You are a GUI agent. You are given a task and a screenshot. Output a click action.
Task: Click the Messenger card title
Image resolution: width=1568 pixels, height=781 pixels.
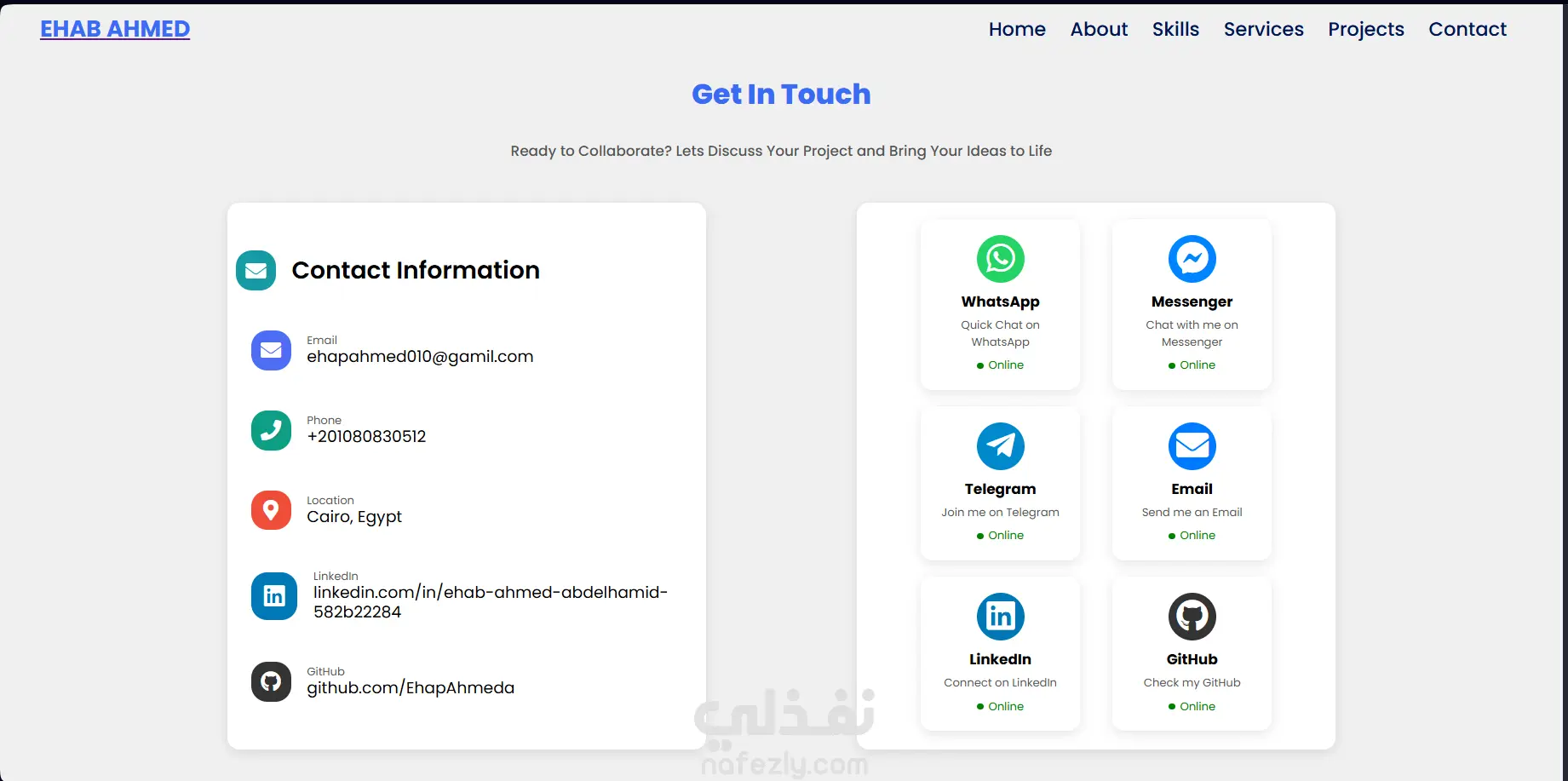point(1192,301)
